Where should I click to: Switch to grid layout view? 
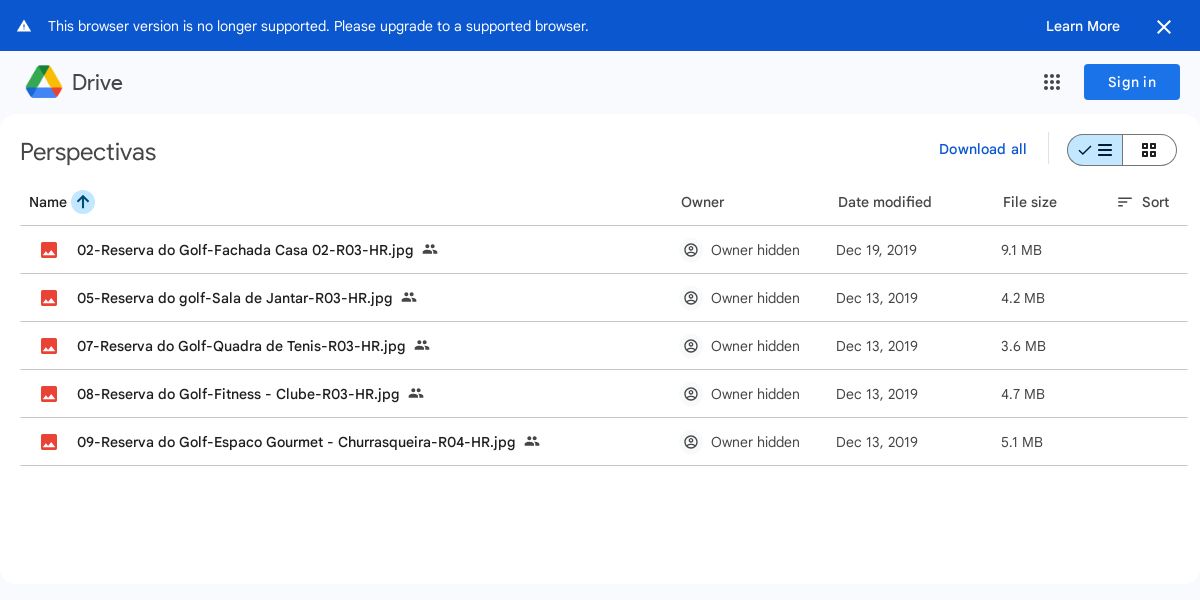click(x=1149, y=150)
